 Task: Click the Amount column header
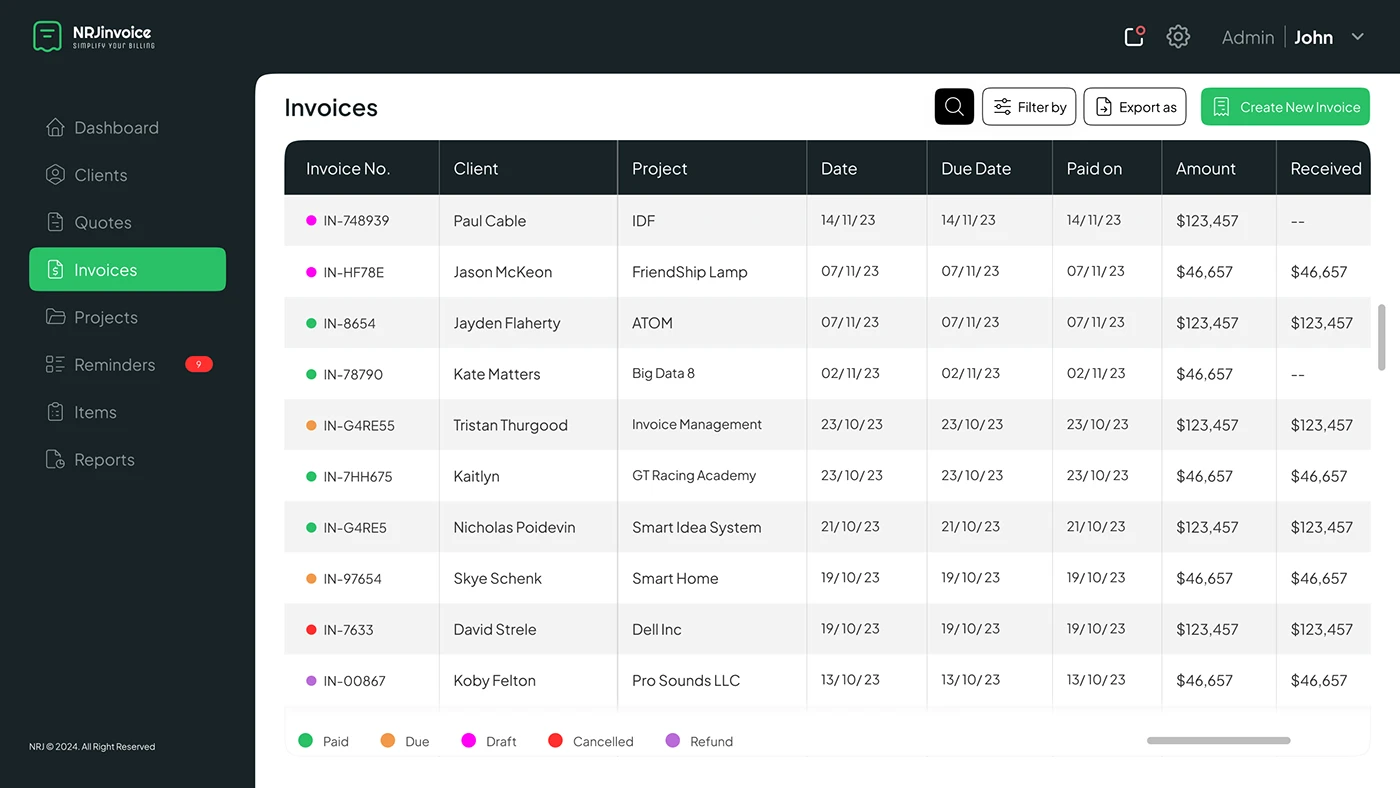coord(1206,169)
